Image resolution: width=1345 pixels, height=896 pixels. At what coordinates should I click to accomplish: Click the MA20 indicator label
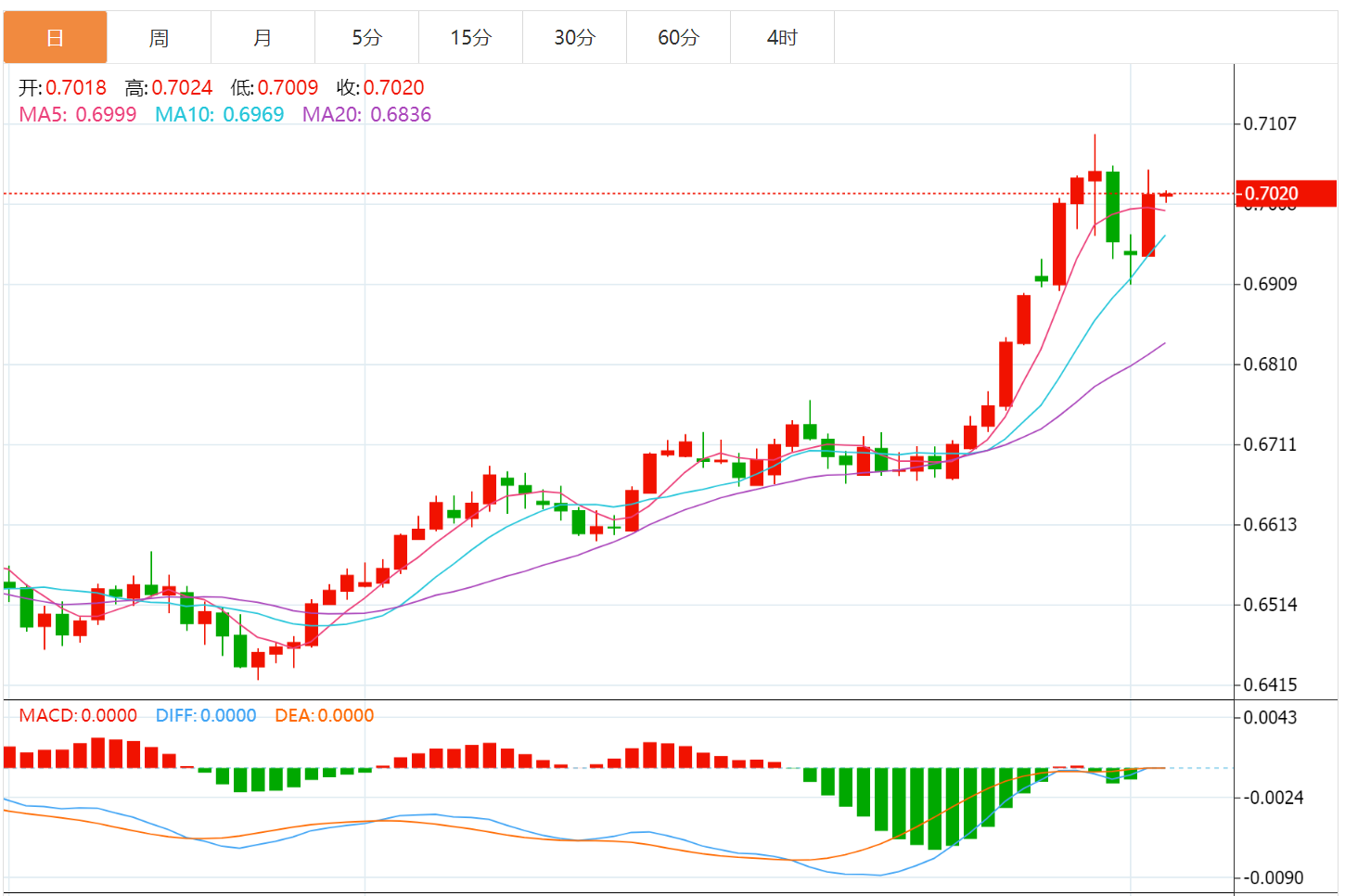[x=366, y=115]
